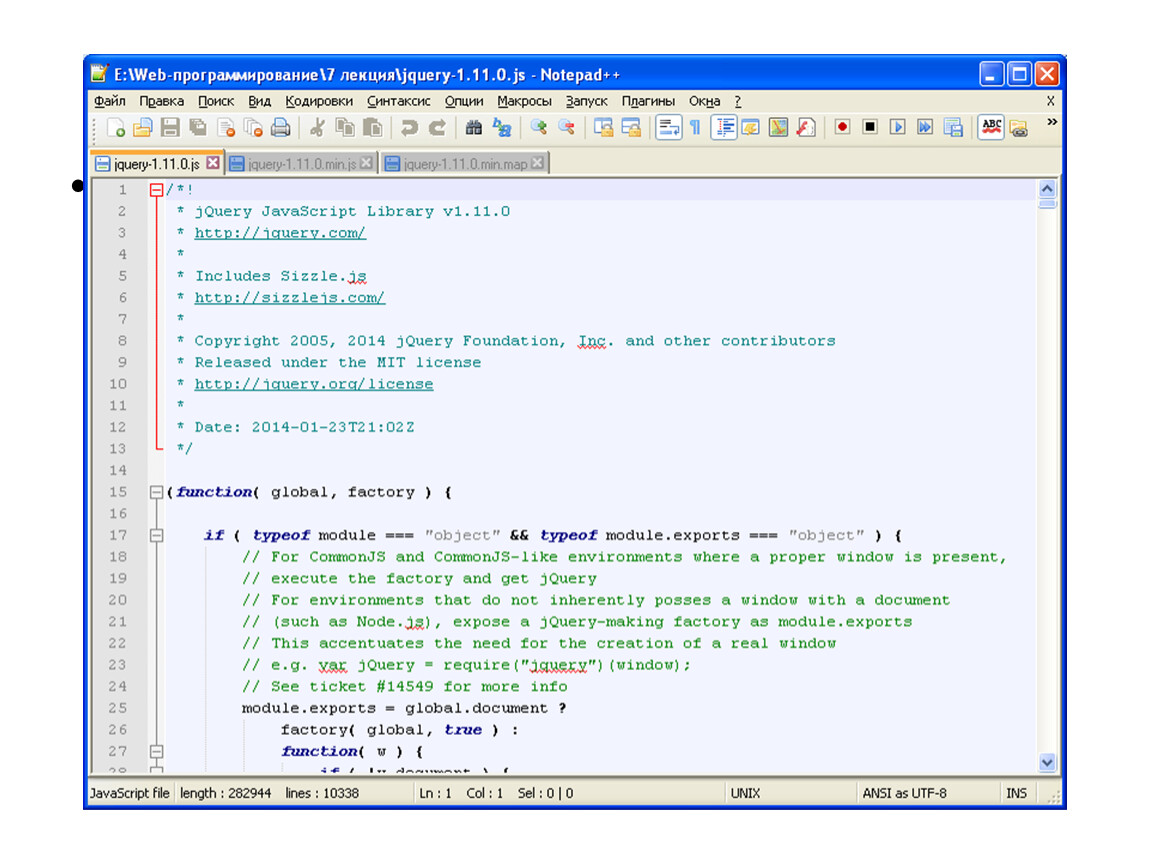Click the Cut scissors icon
The width and height of the screenshot is (1150, 864).
[317, 127]
